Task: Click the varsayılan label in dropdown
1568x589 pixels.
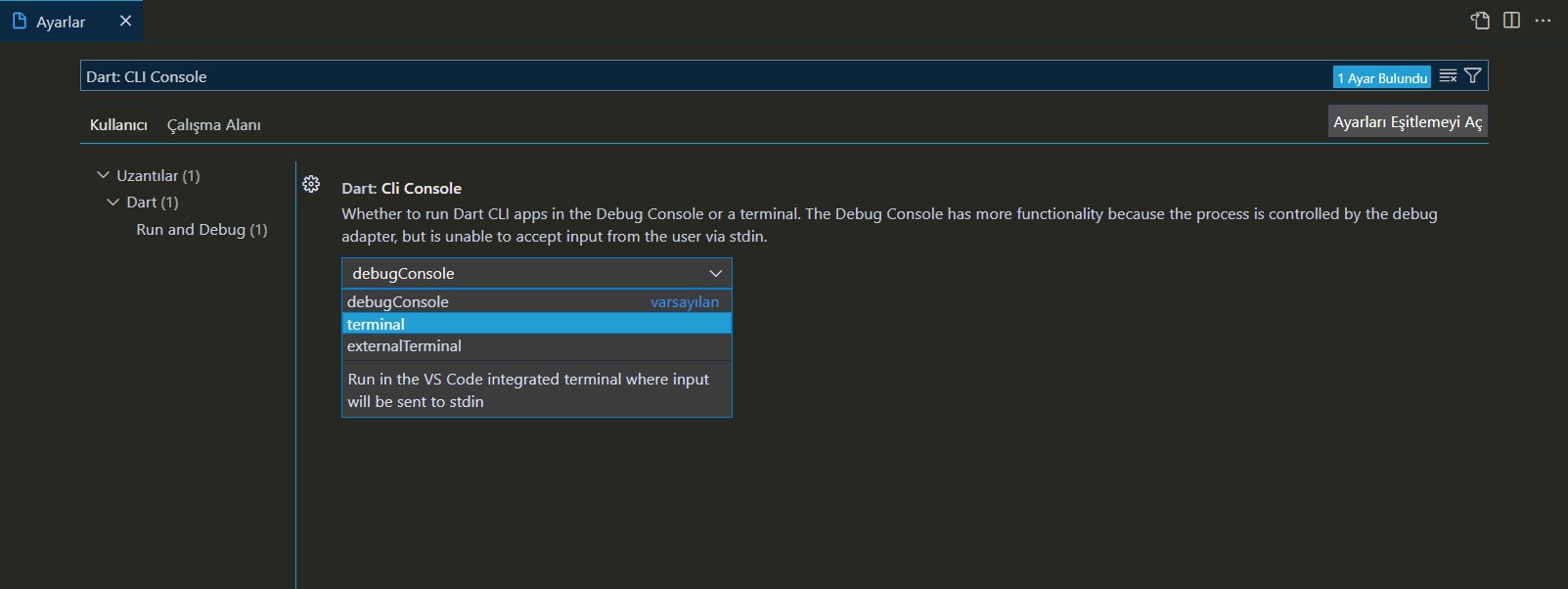Action: pyautogui.click(x=685, y=302)
